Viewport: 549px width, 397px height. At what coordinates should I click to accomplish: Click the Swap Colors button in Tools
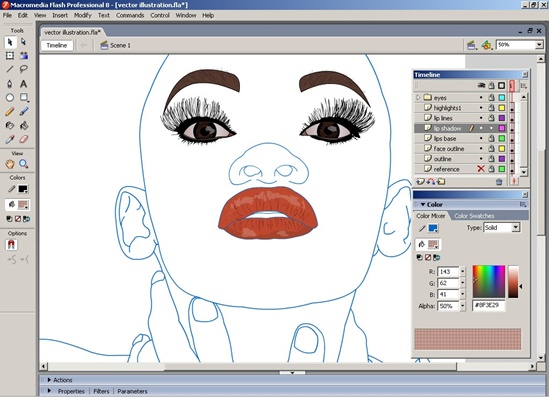click(x=26, y=219)
